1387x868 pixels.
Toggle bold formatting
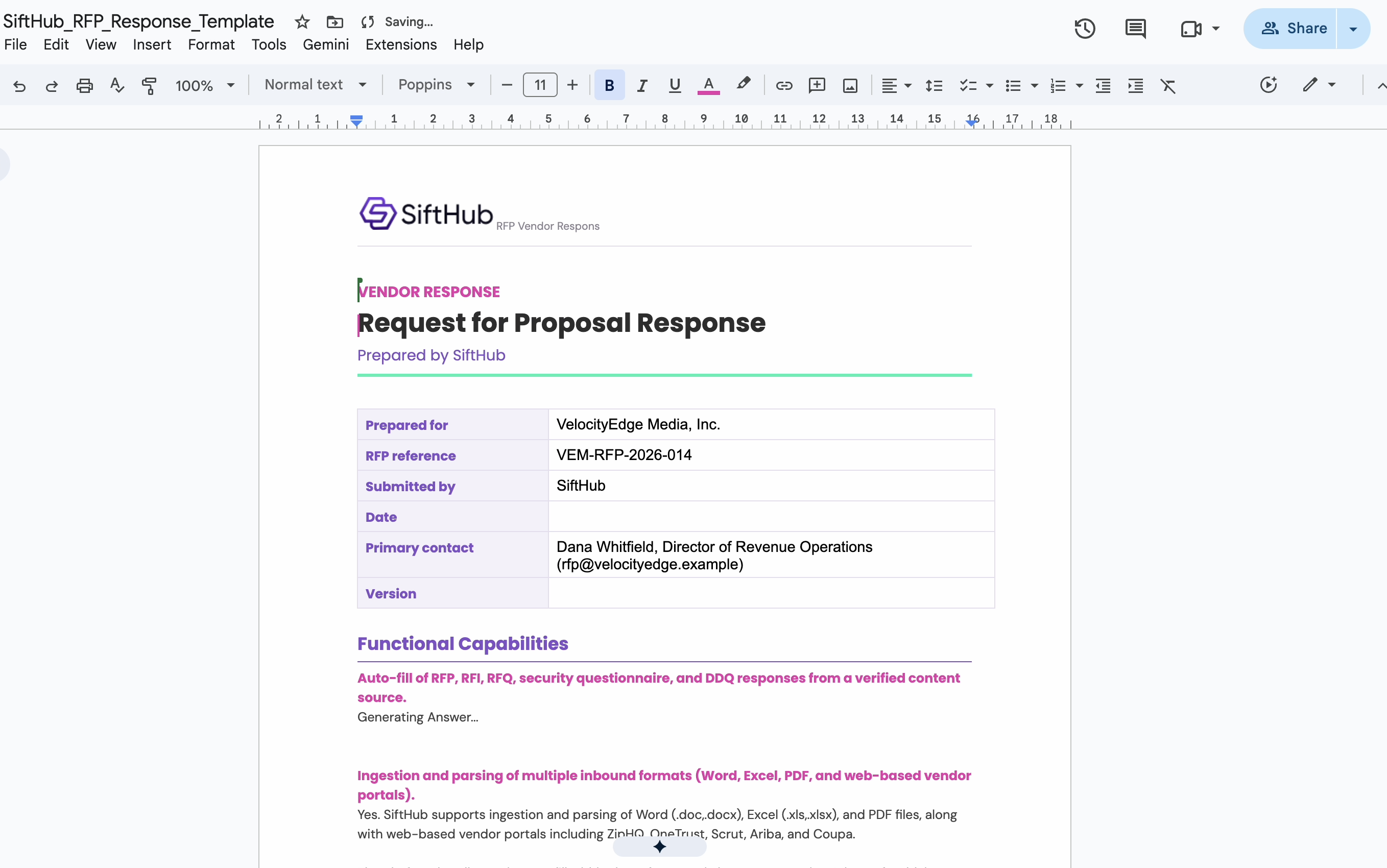tap(609, 86)
